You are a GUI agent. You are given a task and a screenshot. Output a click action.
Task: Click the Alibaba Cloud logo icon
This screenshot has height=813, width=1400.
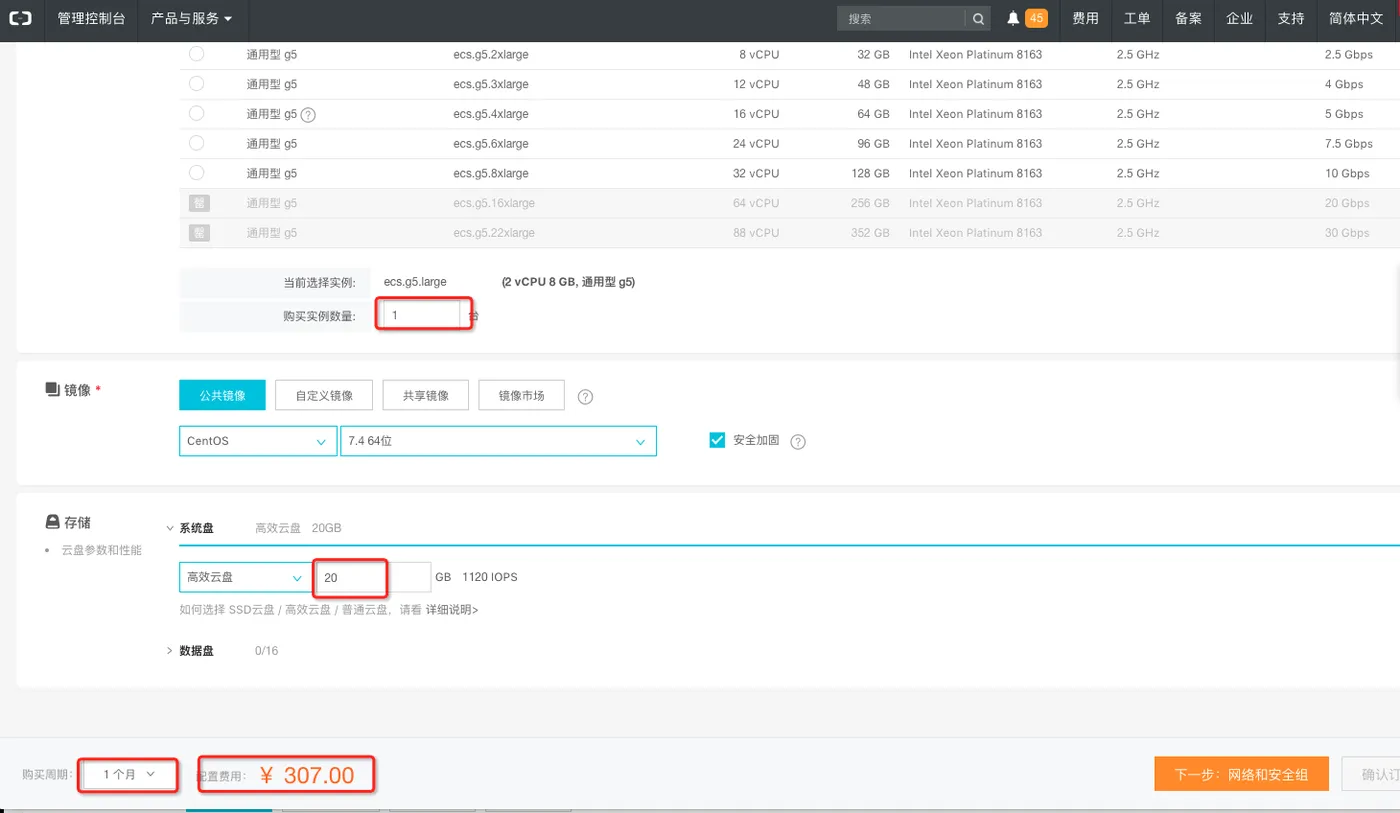point(20,19)
